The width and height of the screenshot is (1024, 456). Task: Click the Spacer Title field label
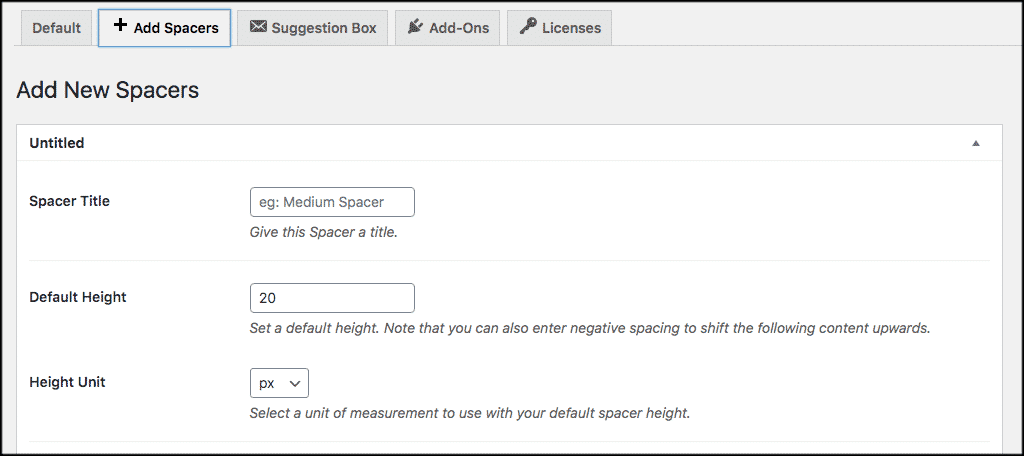pos(70,201)
